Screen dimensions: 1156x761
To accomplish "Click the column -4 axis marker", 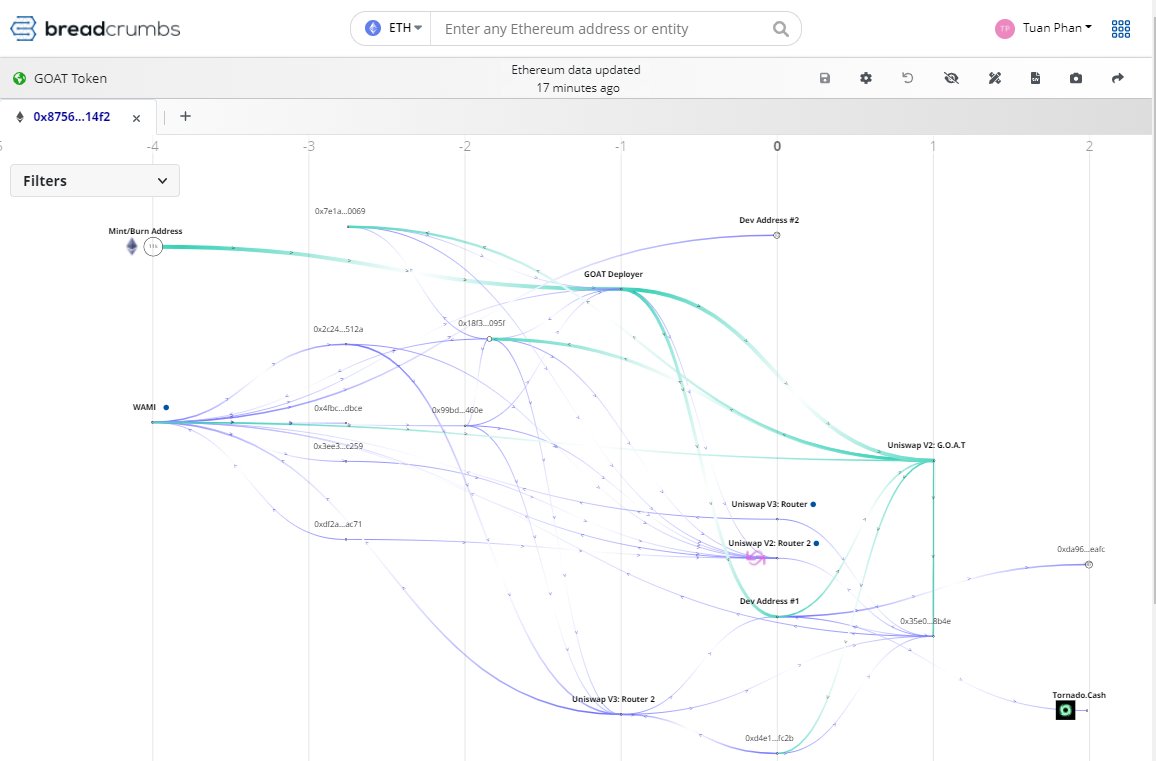I will (153, 146).
